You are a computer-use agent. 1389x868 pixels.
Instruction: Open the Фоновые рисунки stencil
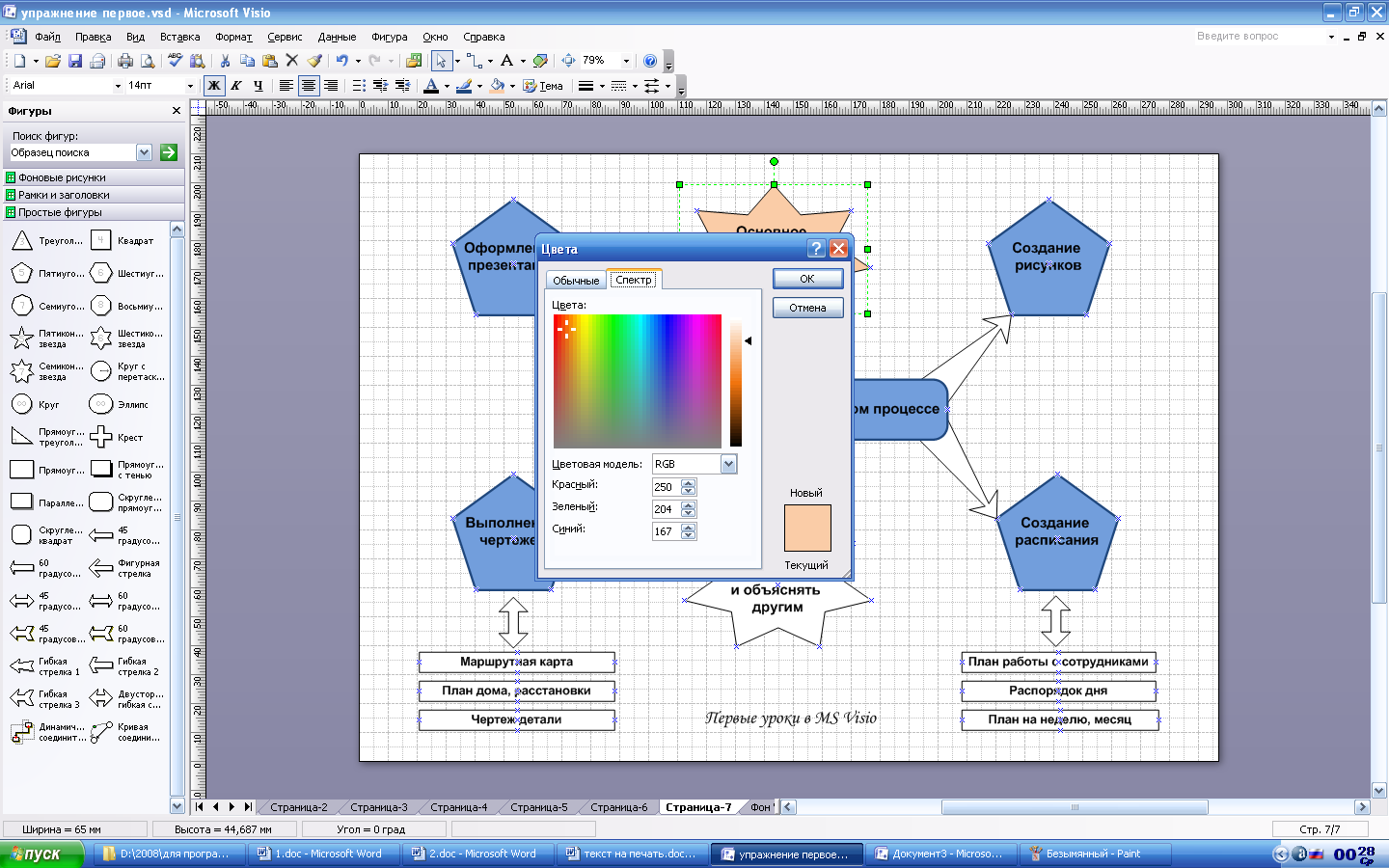tap(93, 177)
